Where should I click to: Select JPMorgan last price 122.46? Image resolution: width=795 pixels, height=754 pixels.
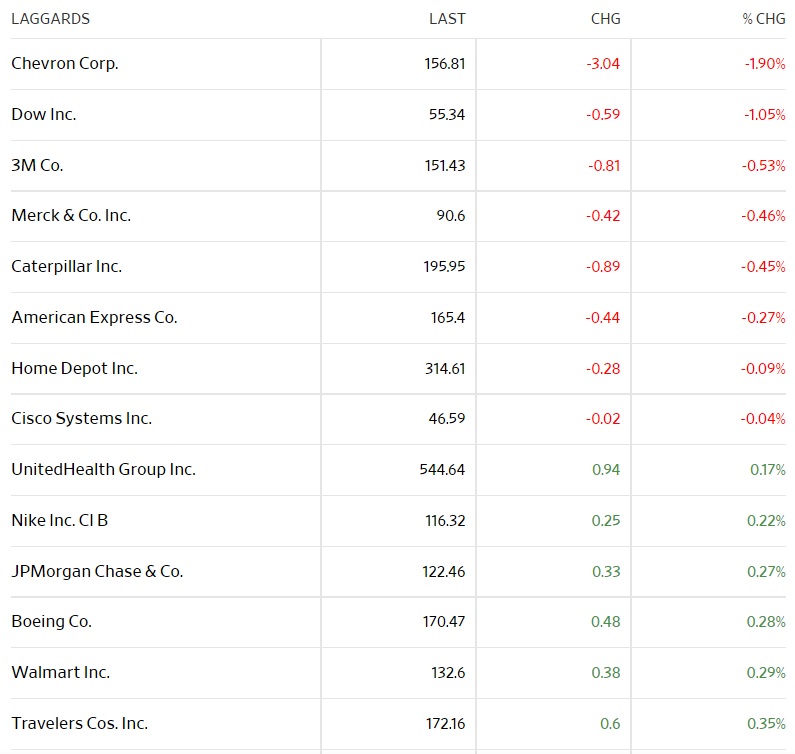(444, 572)
